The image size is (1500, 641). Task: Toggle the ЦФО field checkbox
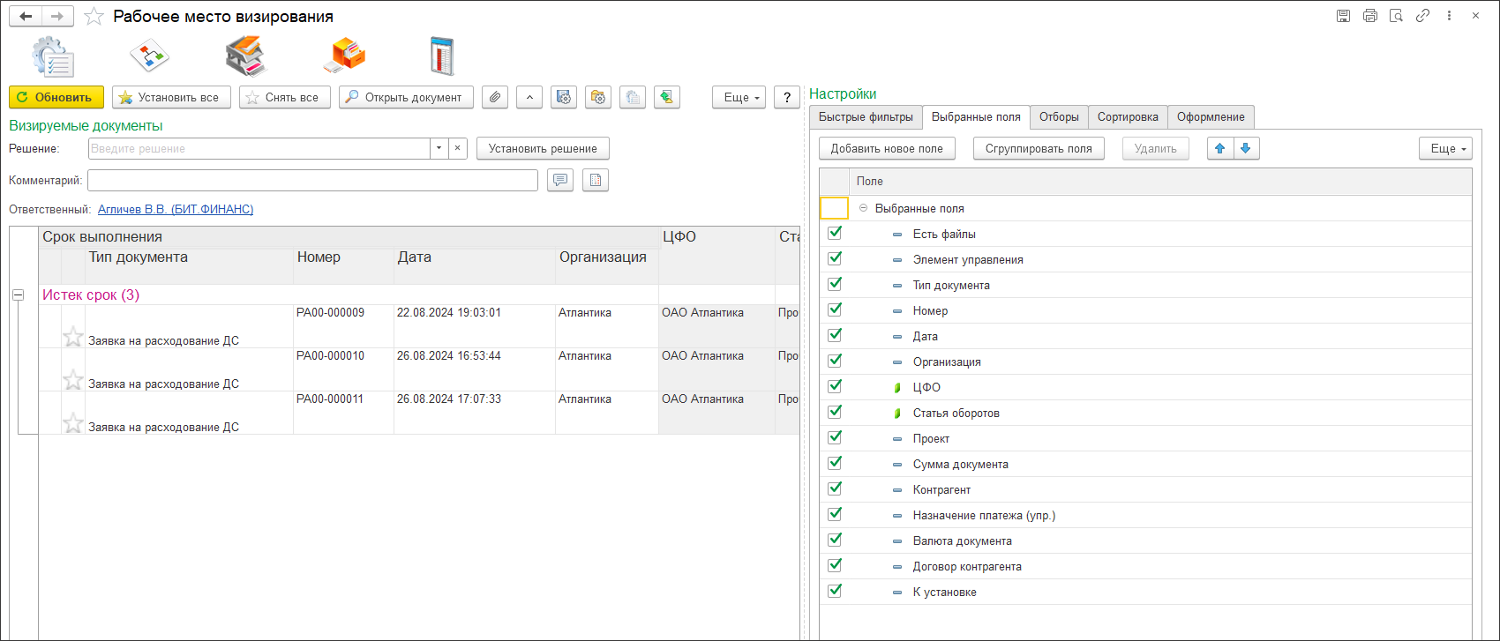pos(835,386)
